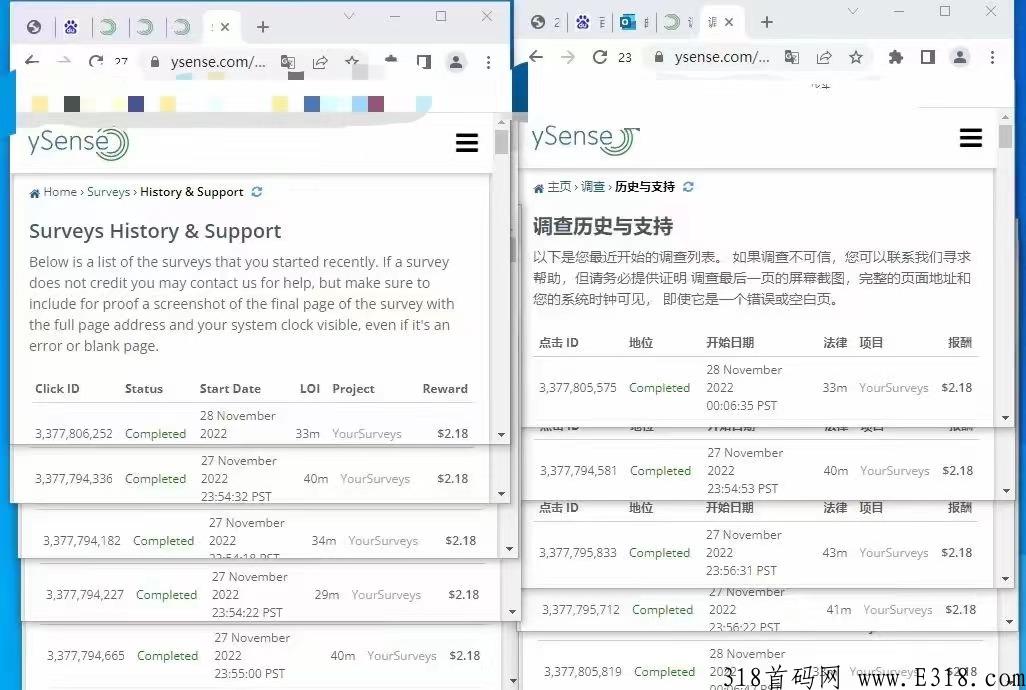Click scroll-up arrow in right window scrollbar
This screenshot has width=1026, height=690.
[1005, 117]
